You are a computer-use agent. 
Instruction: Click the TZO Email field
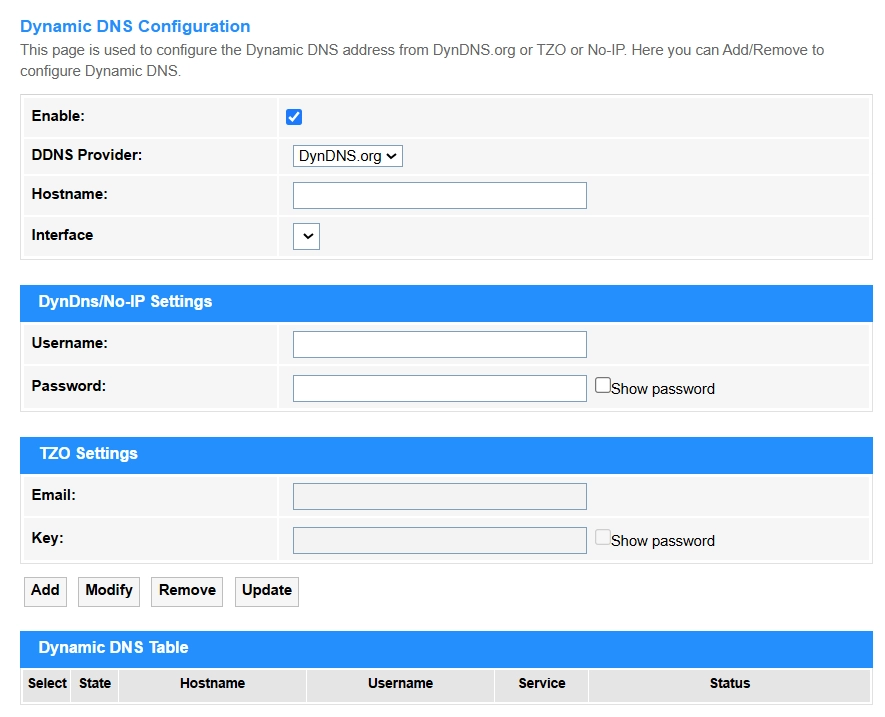[439, 496]
